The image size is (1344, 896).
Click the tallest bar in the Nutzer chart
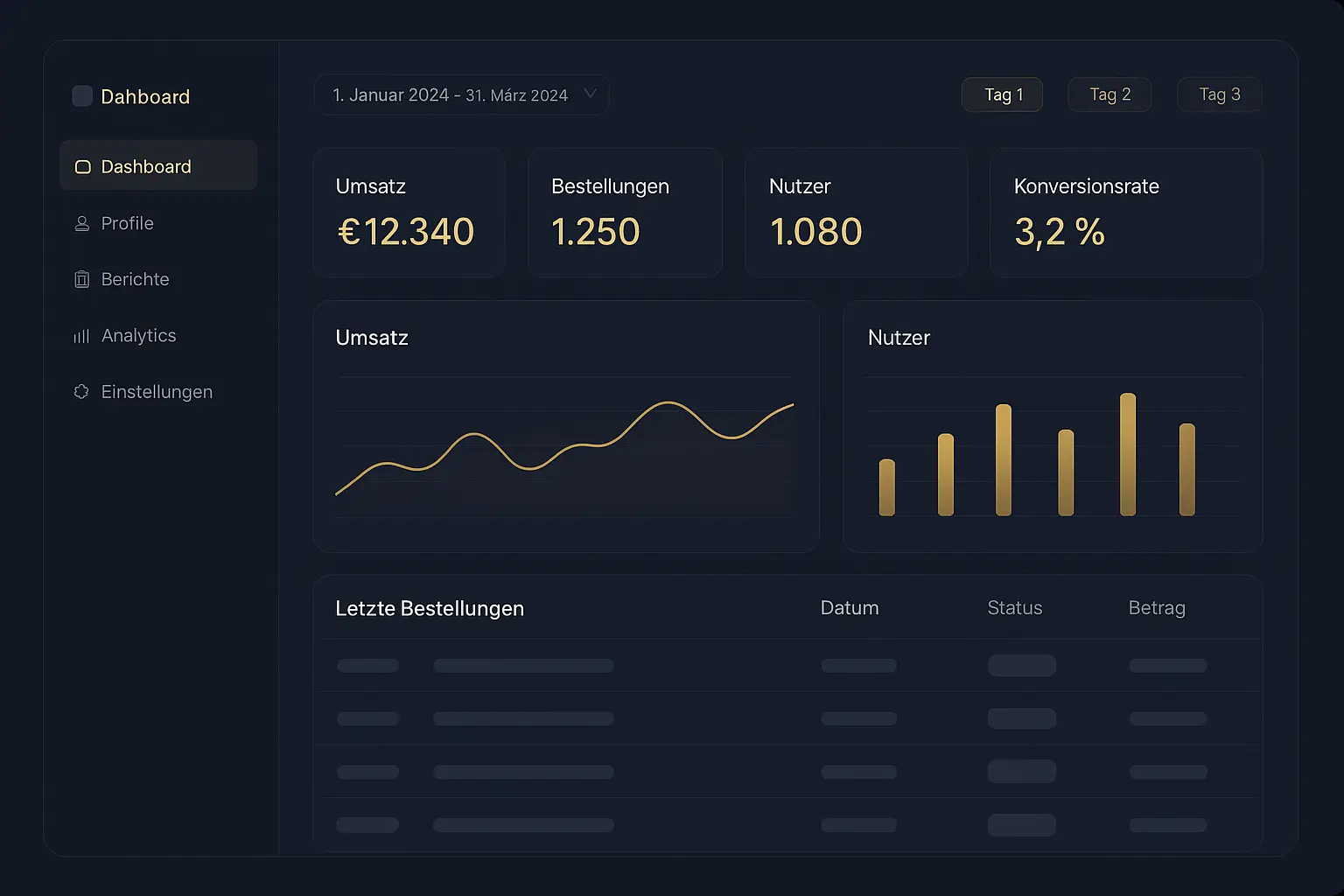pyautogui.click(x=1127, y=455)
